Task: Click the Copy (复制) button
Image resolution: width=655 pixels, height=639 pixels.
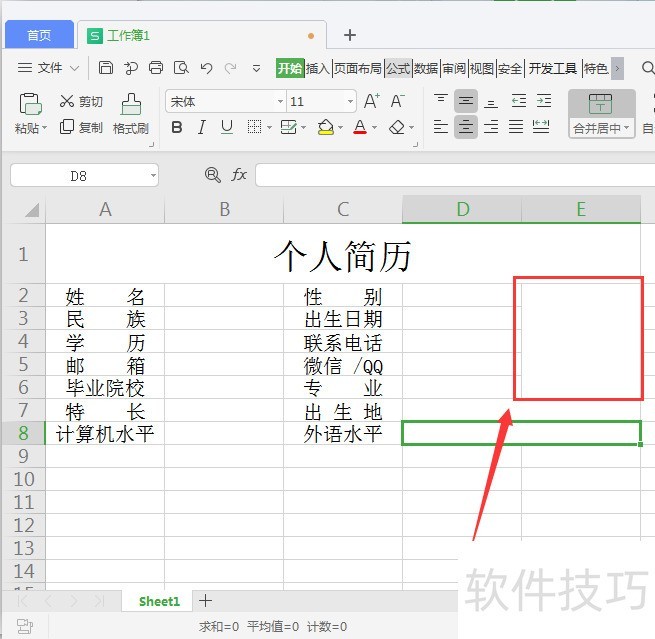Action: click(x=81, y=127)
